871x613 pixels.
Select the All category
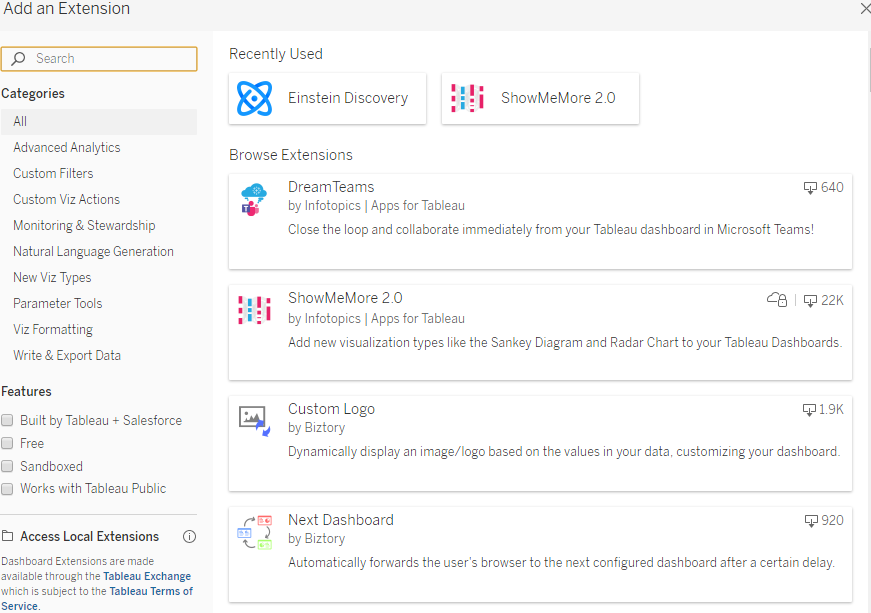coord(99,122)
